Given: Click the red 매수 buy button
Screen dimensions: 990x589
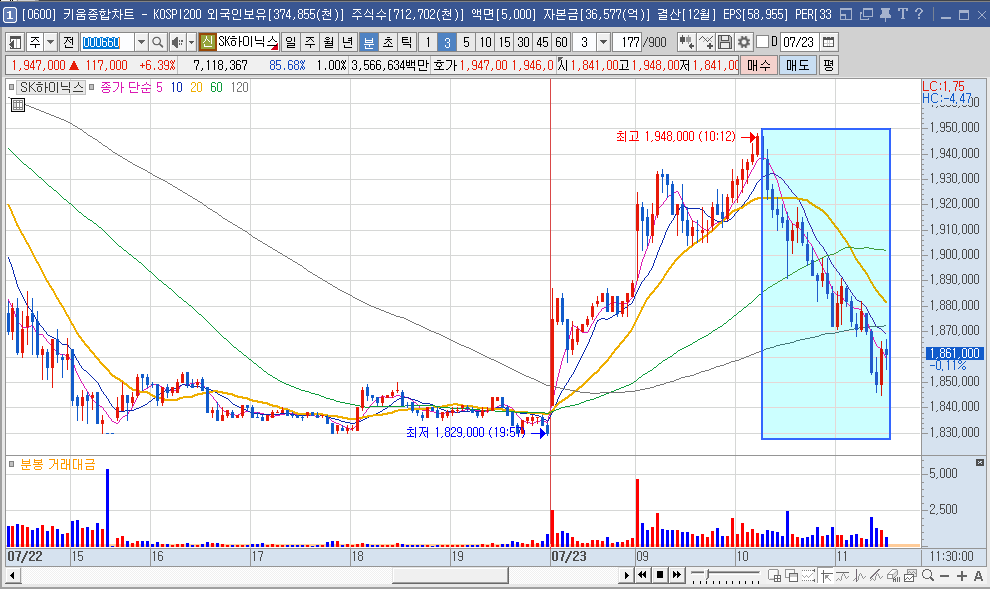Looking at the screenshot, I should 758,65.
